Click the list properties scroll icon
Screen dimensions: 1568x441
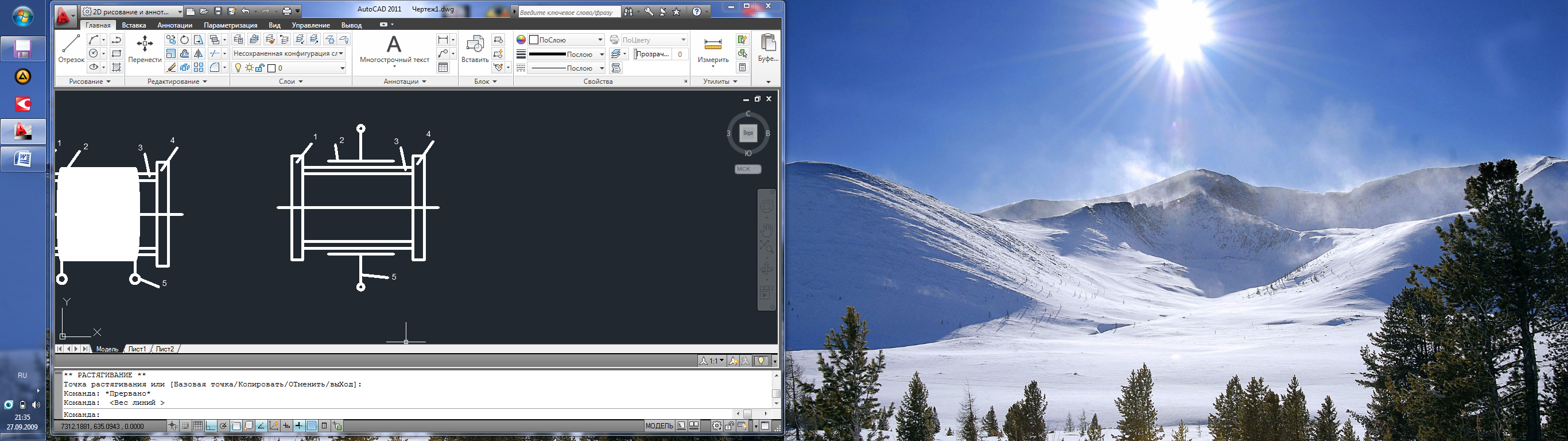[x=616, y=68]
